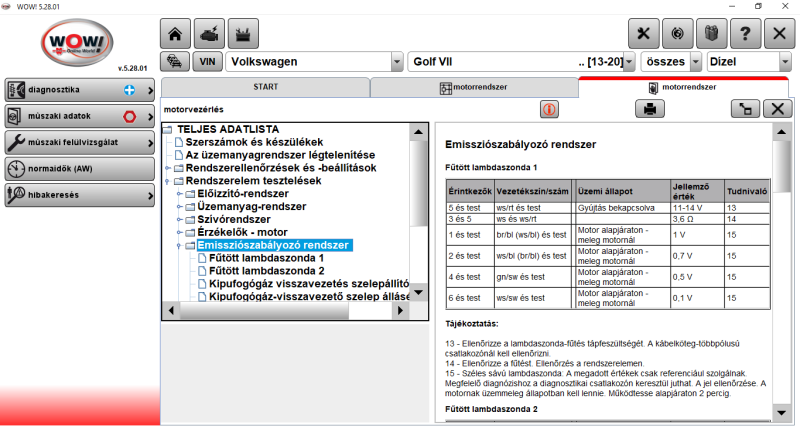The width and height of the screenshot is (800, 426).
Task: Expand the Előizzító-rendszer folder
Action: (179, 194)
